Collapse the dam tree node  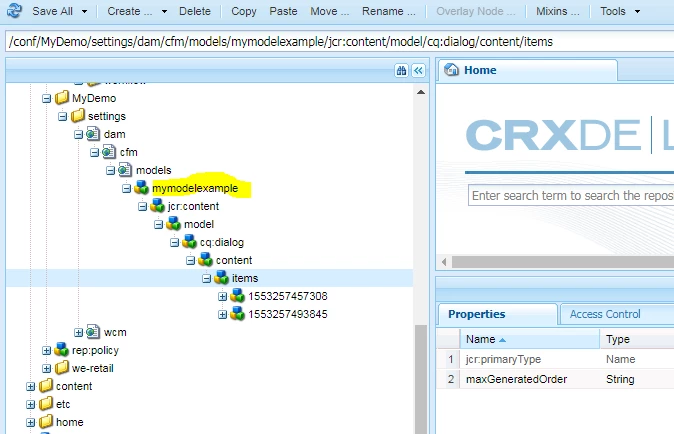click(x=78, y=135)
